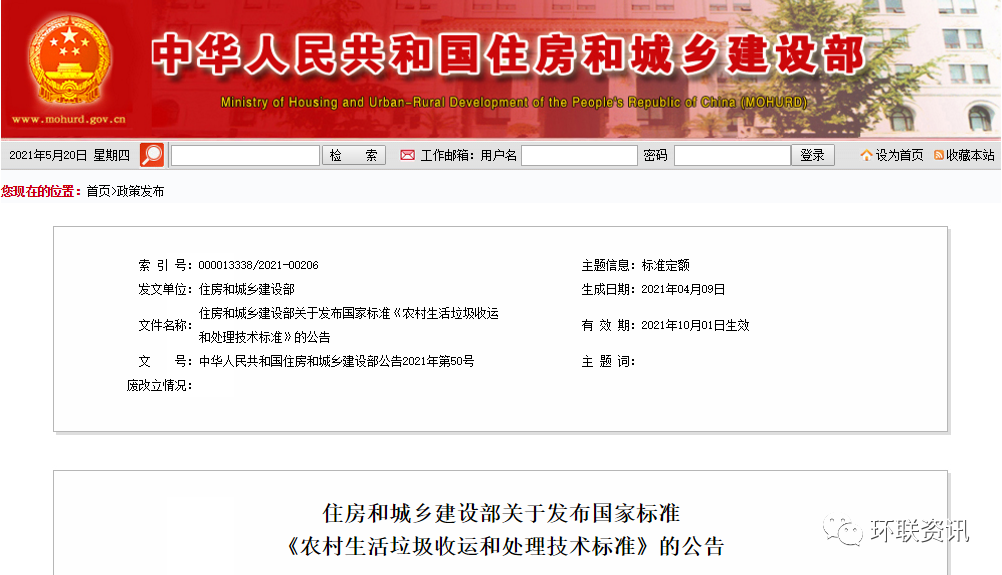Click the 收藏本站 bookmark link

coord(970,155)
